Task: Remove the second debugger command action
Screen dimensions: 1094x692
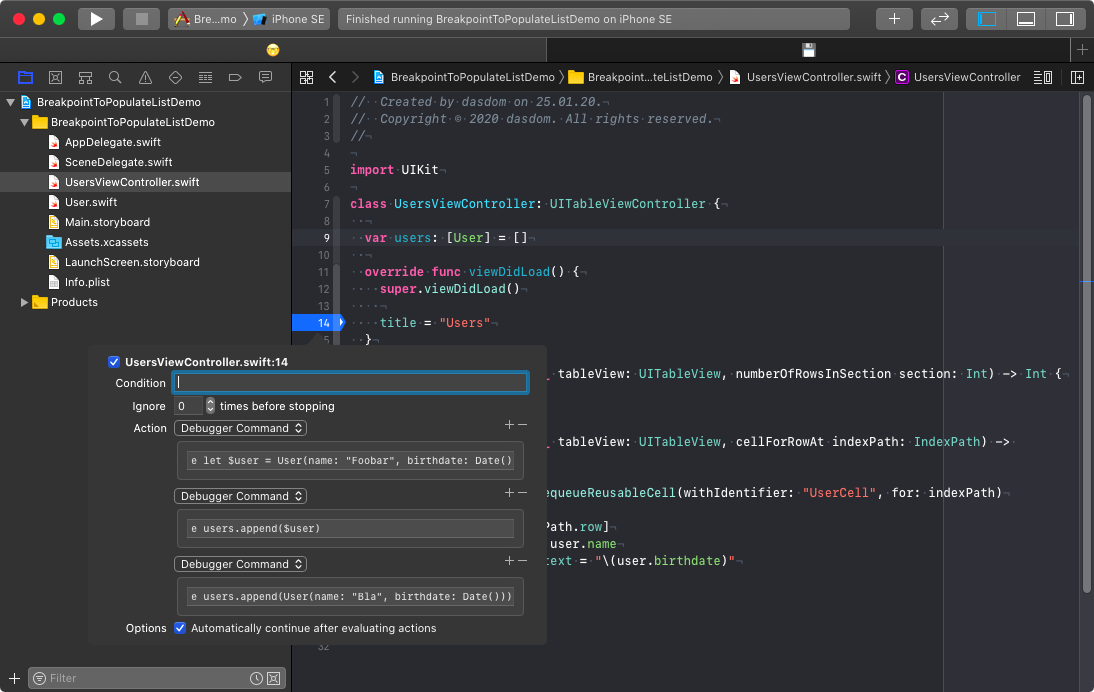Action: click(x=522, y=492)
